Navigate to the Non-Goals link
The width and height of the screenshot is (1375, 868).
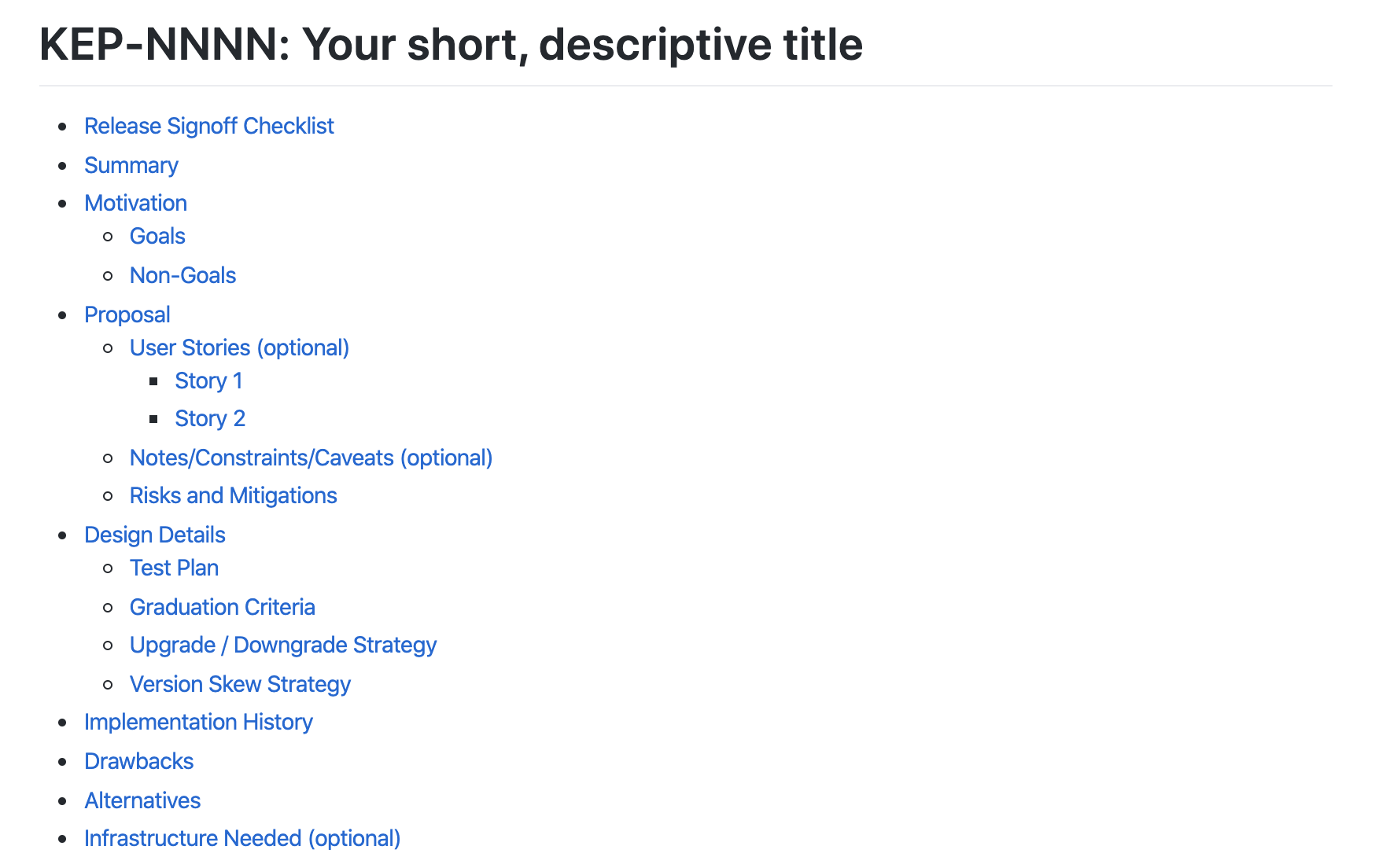(x=182, y=275)
